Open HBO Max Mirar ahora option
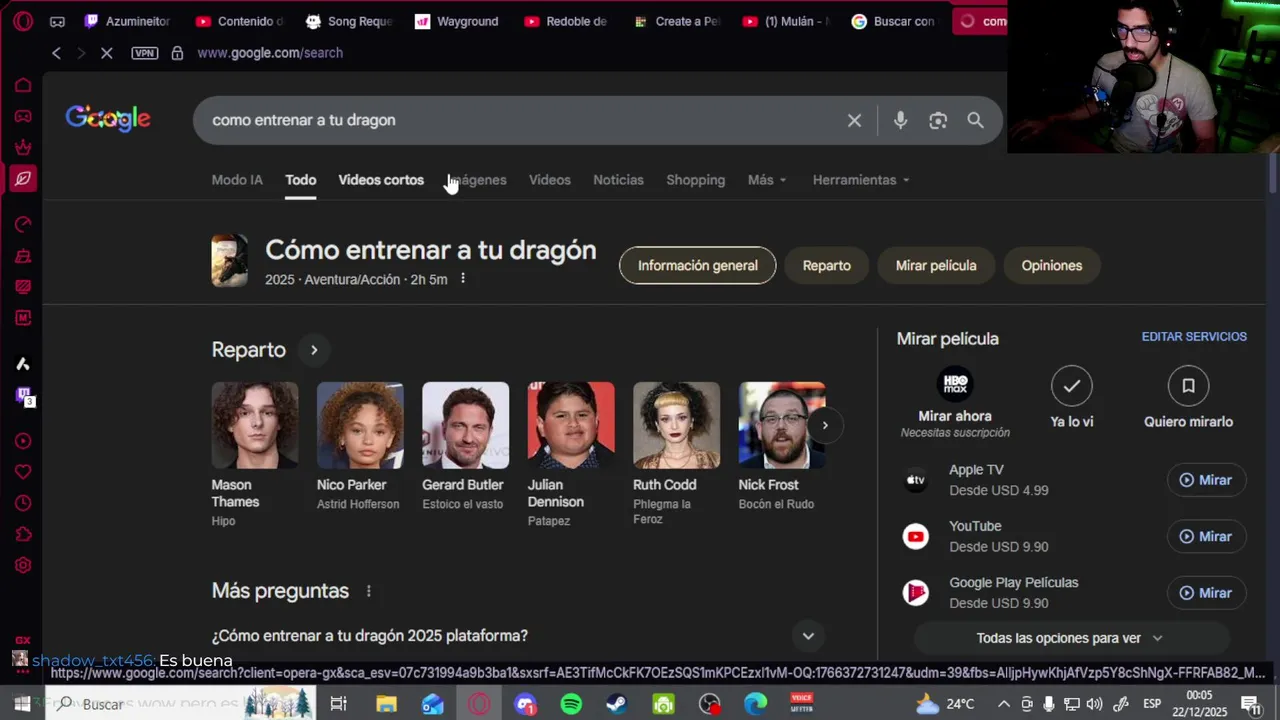 pos(955,402)
